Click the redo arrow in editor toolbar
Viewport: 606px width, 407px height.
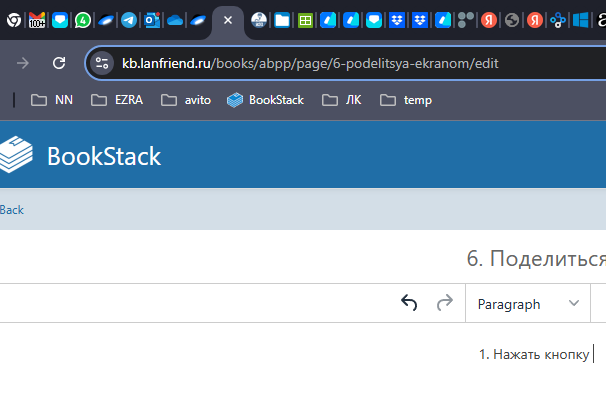(x=444, y=304)
